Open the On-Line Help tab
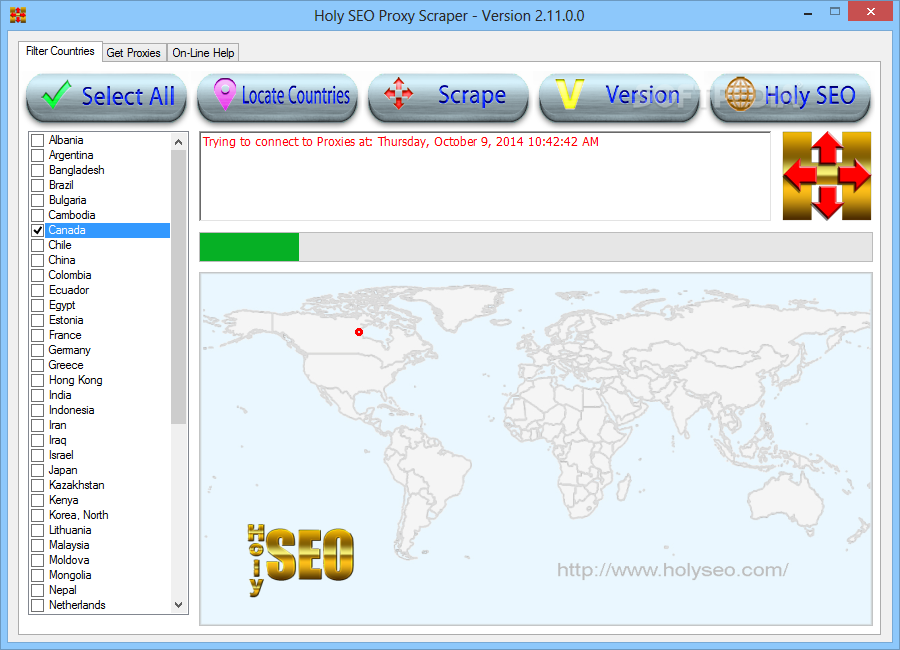Screen dimensions: 900x650 (203, 53)
